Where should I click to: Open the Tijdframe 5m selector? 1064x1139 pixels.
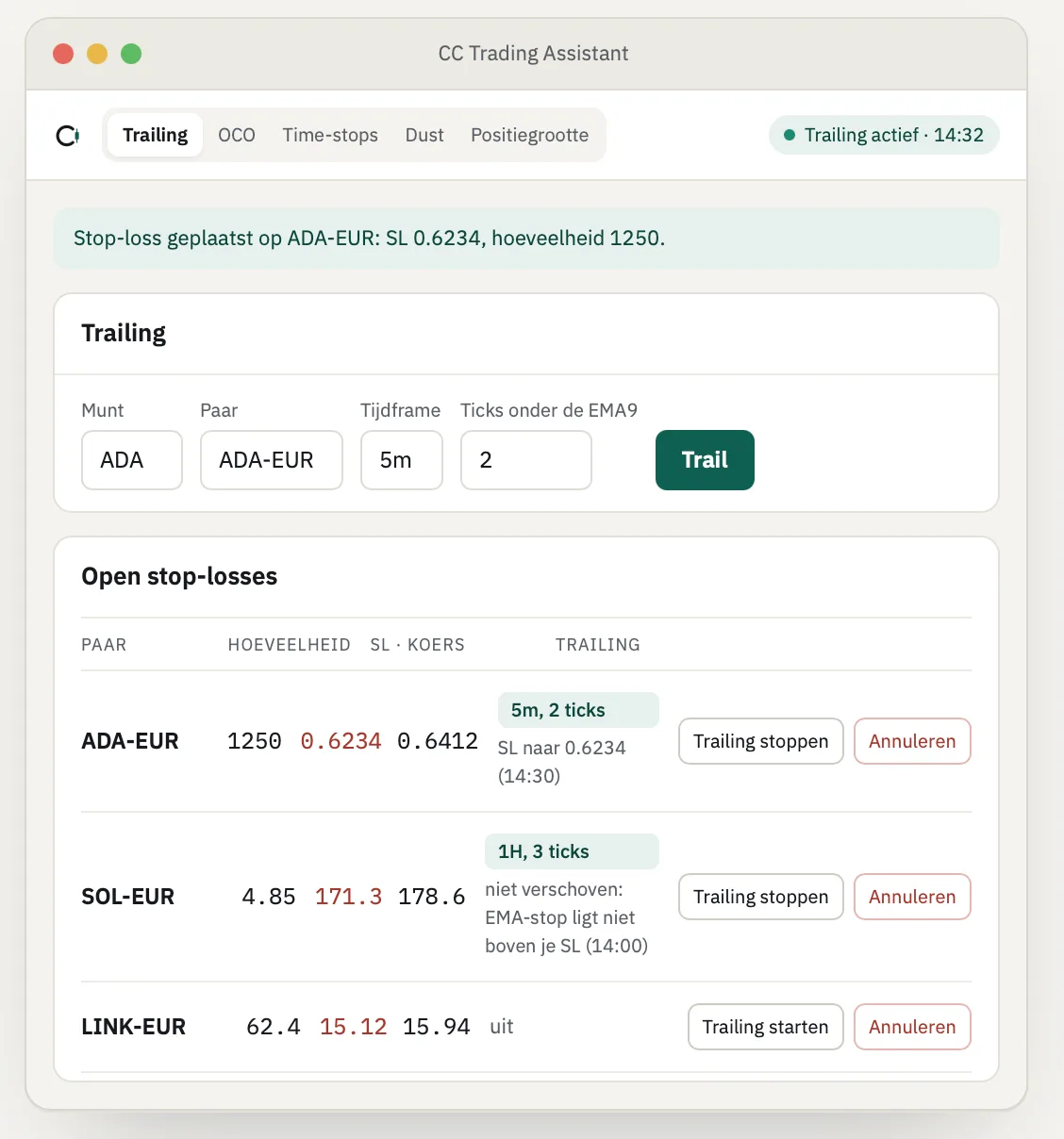402,460
